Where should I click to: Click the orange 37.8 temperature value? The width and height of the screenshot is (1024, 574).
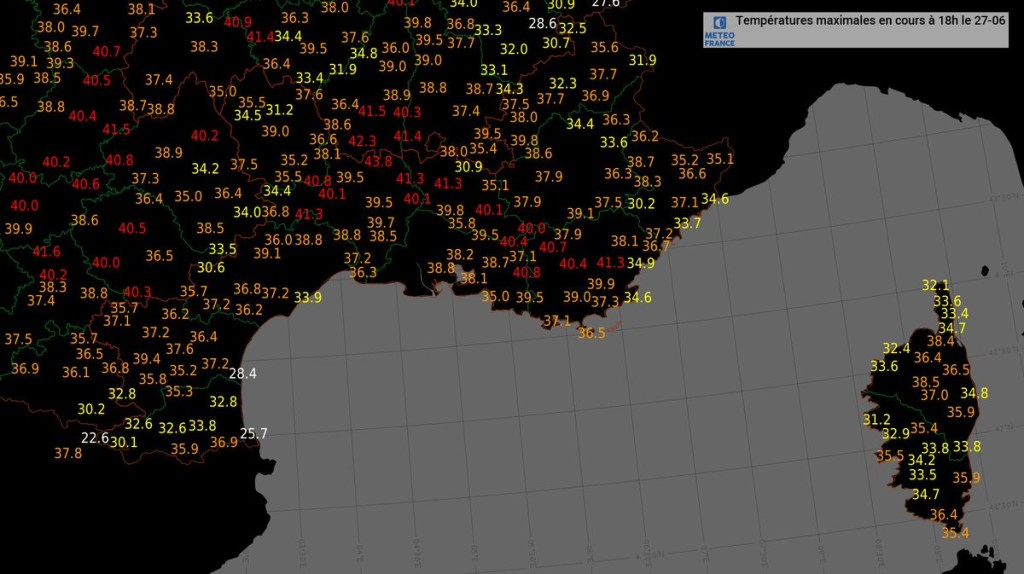click(x=68, y=453)
